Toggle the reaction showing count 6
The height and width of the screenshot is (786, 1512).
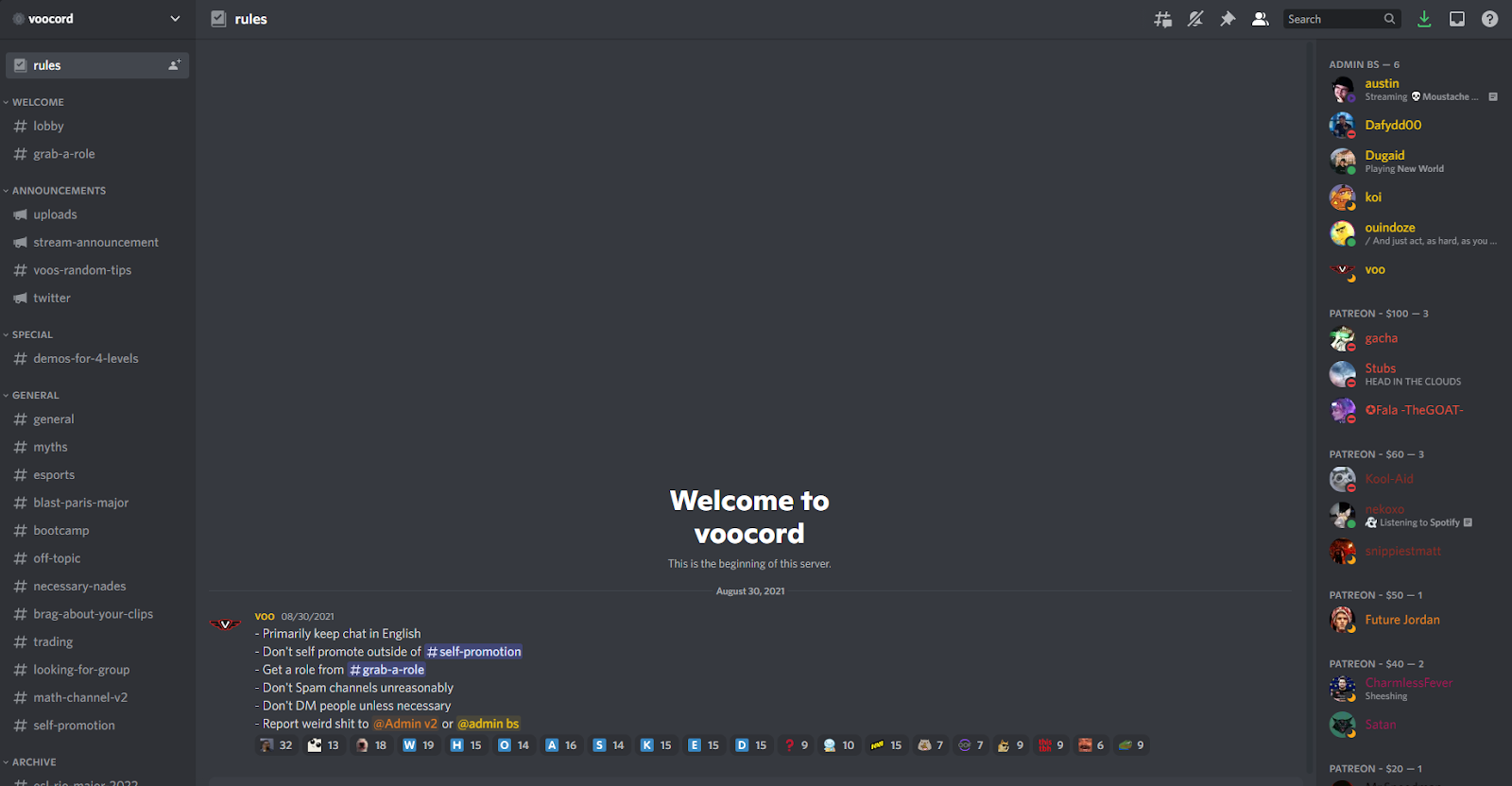point(1091,745)
